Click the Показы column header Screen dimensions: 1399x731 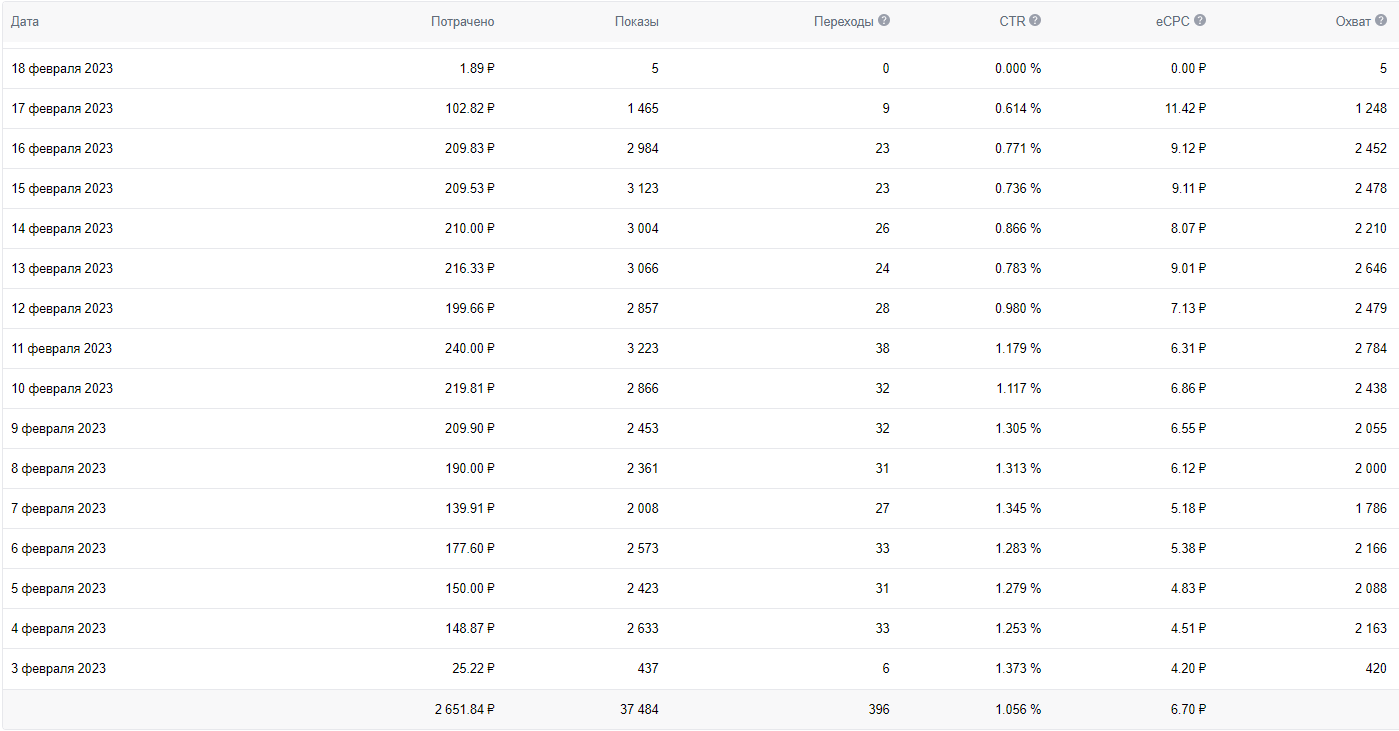pyautogui.click(x=636, y=22)
